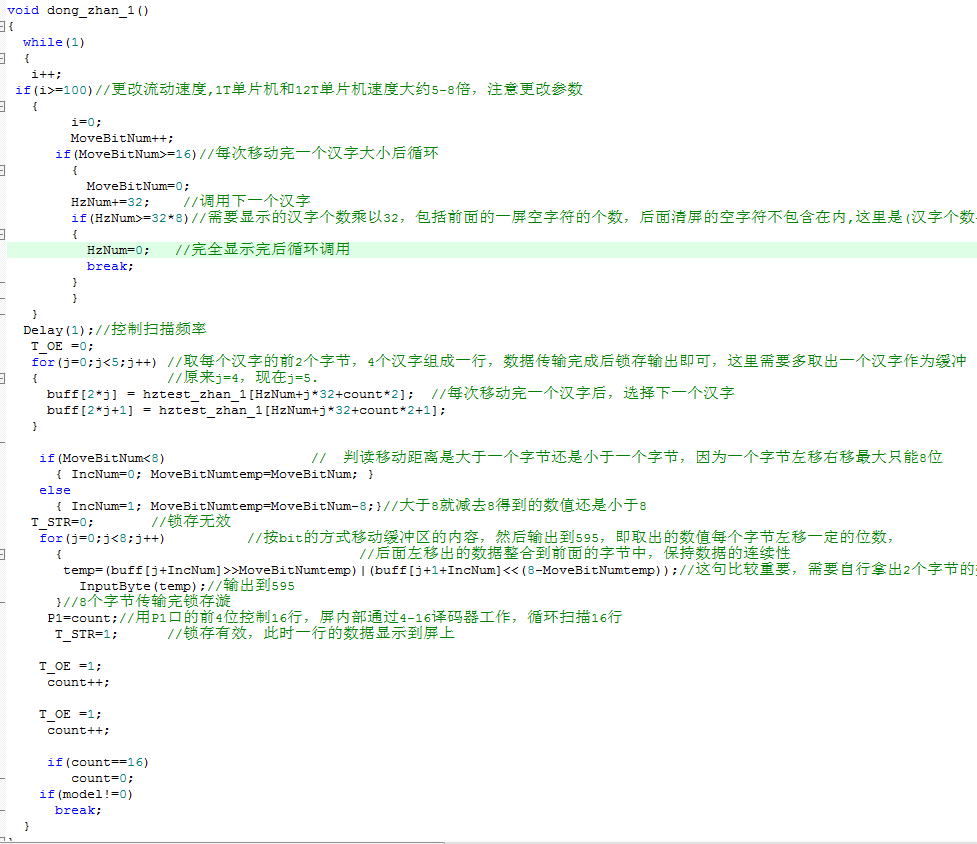Collapse the for(j=0;j<5;j++) loop fold marker
Viewport: 977px width, 844px height.
[x=2, y=378]
